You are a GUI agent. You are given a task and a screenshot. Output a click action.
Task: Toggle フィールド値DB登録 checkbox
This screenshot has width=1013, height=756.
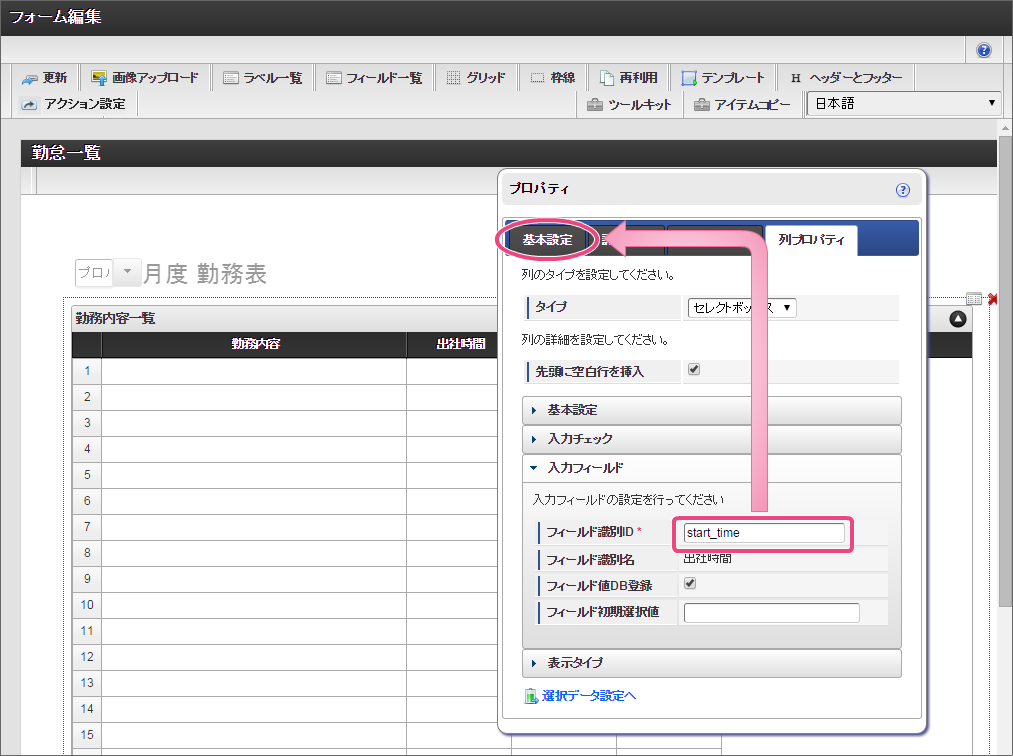(690, 584)
